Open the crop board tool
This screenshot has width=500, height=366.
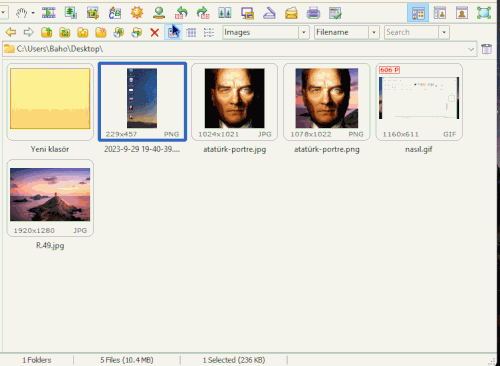tap(93, 13)
